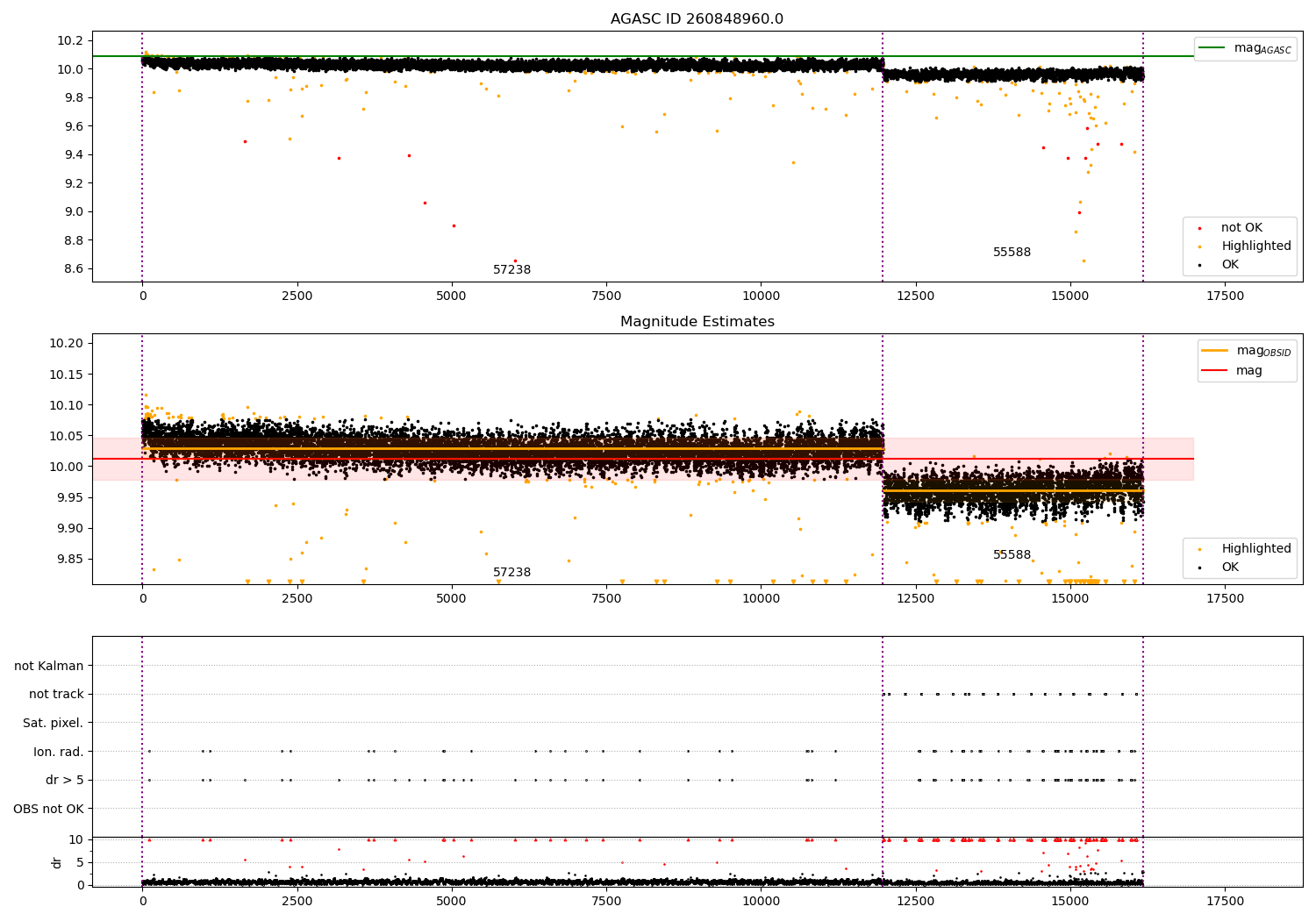1316x921 pixels.
Task: Click the 9.4 y-axis tick label
Action: pos(73,155)
